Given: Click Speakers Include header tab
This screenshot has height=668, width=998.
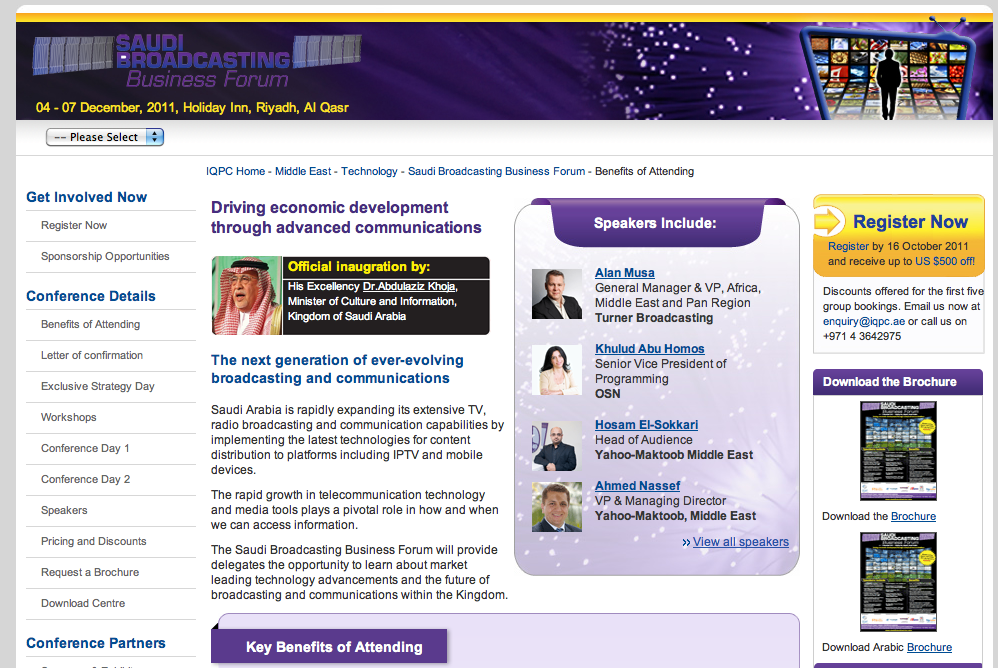Looking at the screenshot, I should [x=655, y=223].
